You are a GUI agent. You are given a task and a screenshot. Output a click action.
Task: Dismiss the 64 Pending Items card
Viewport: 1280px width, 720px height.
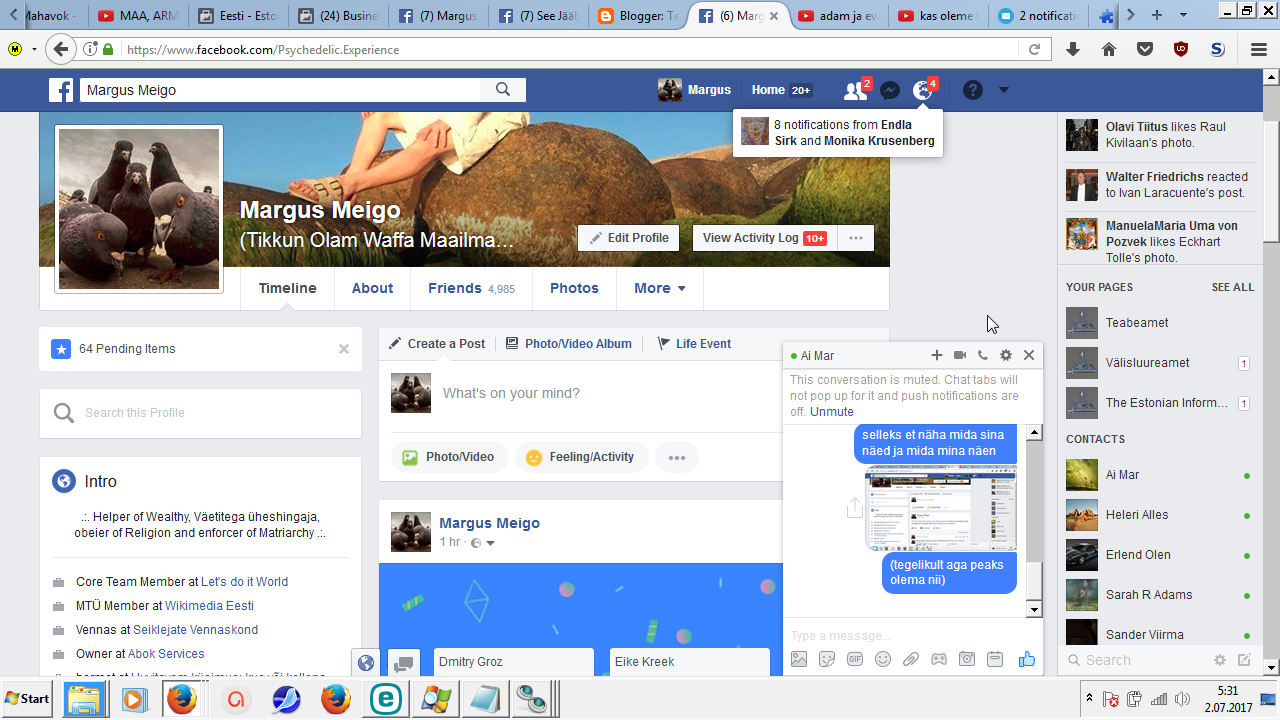tap(344, 349)
